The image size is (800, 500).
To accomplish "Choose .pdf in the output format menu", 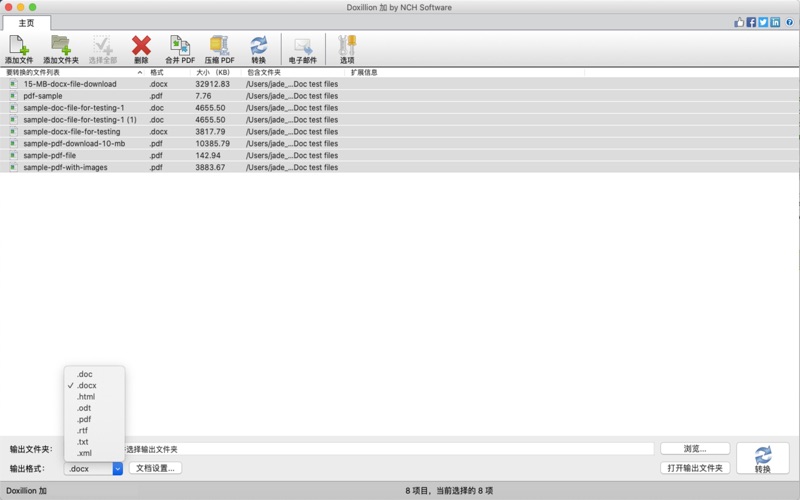I will coord(94,419).
